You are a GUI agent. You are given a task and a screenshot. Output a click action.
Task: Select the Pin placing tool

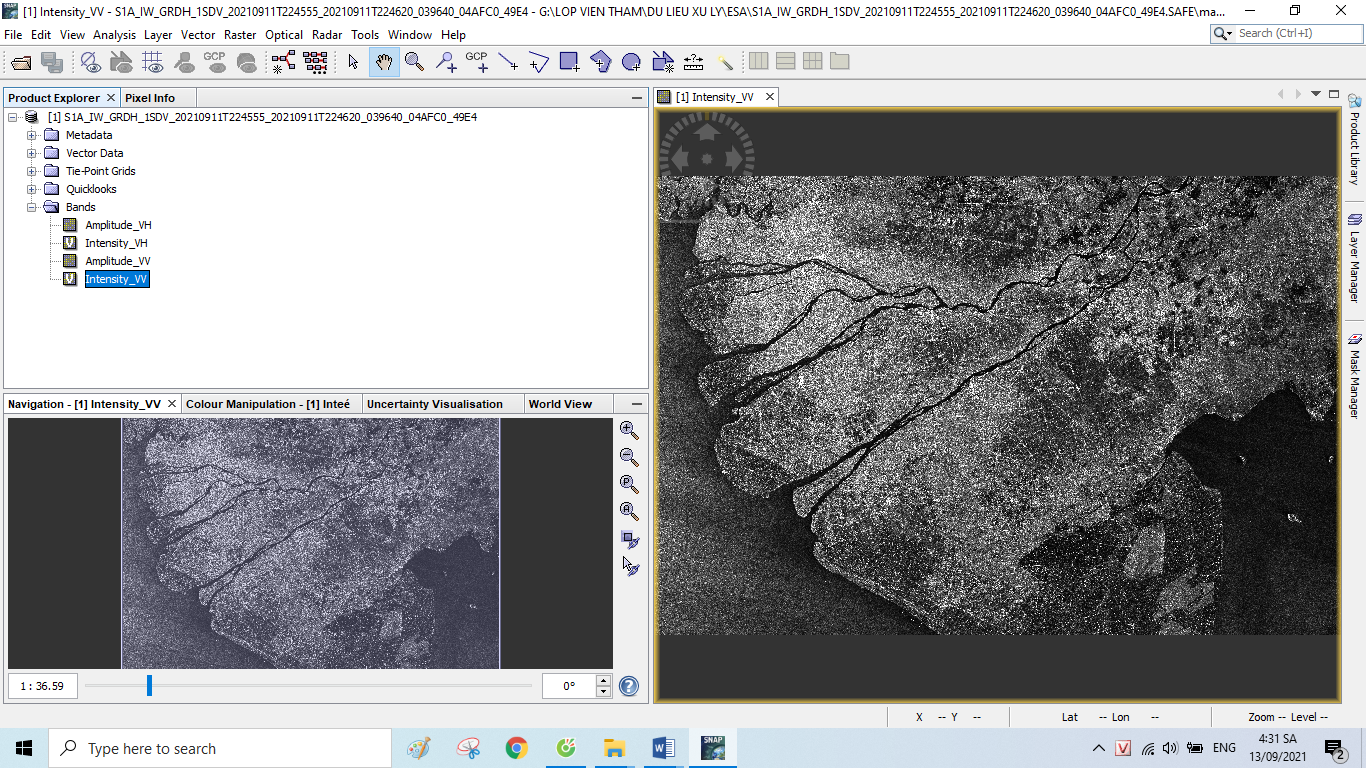pos(446,62)
